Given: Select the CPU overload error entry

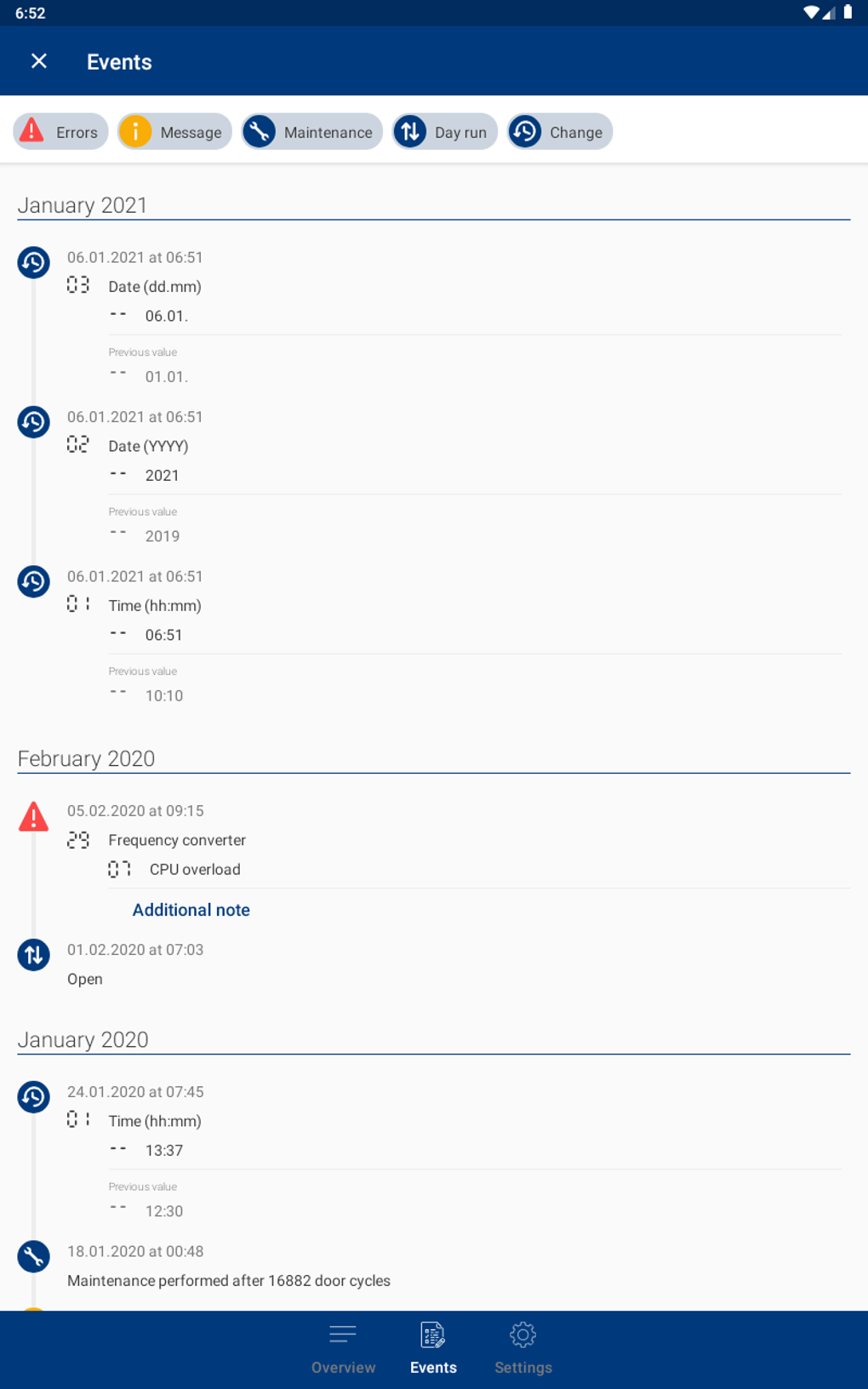Looking at the screenshot, I should coord(195,869).
